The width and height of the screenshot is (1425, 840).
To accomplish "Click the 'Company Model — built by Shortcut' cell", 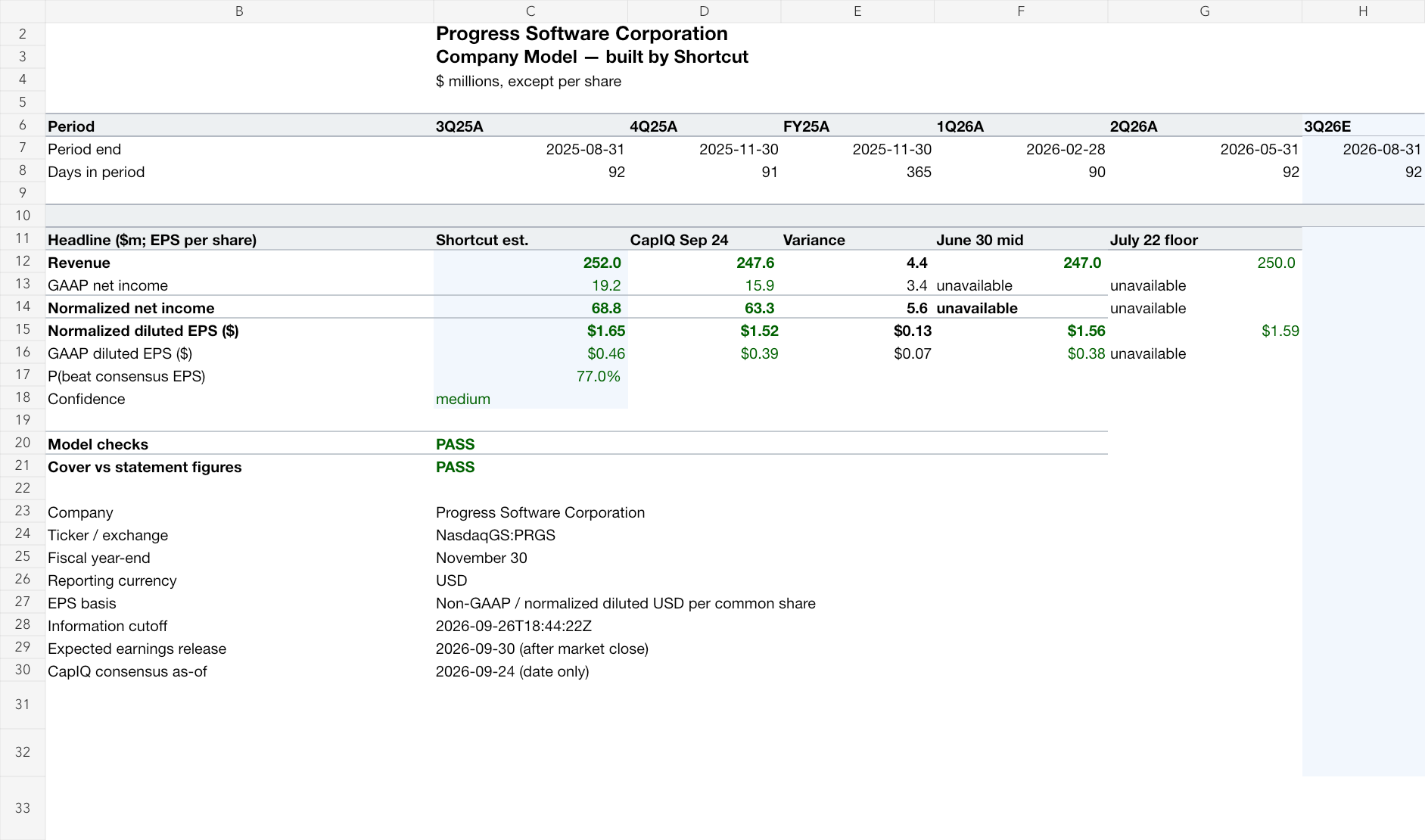I will tap(592, 57).
